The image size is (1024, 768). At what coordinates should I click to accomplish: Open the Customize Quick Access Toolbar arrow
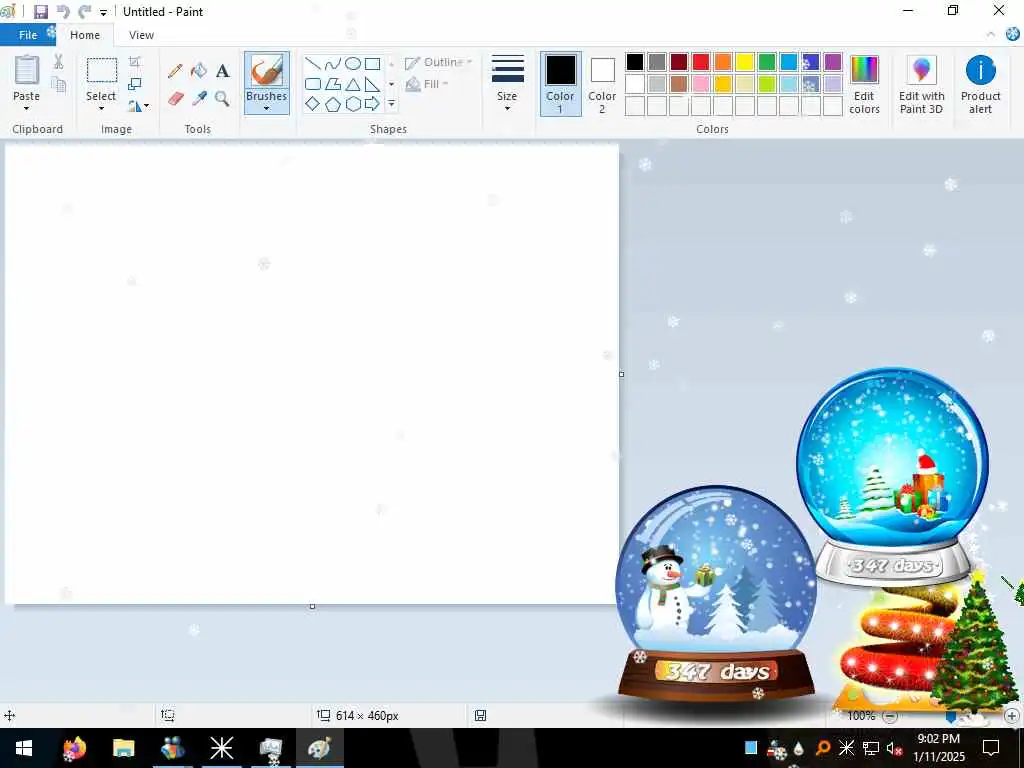(103, 12)
